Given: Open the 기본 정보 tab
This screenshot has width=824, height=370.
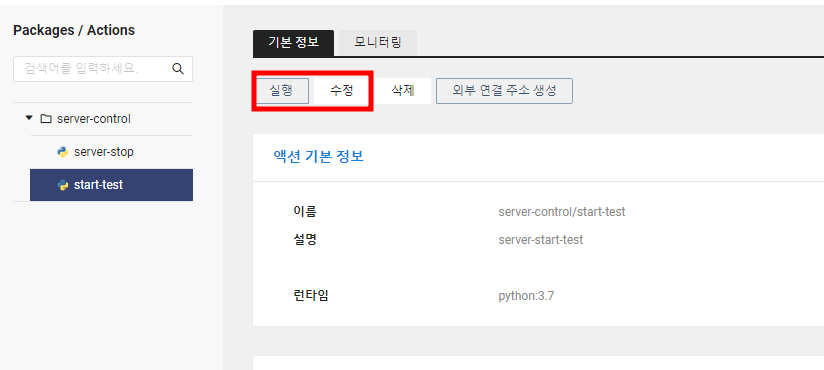Looking at the screenshot, I should click(293, 43).
